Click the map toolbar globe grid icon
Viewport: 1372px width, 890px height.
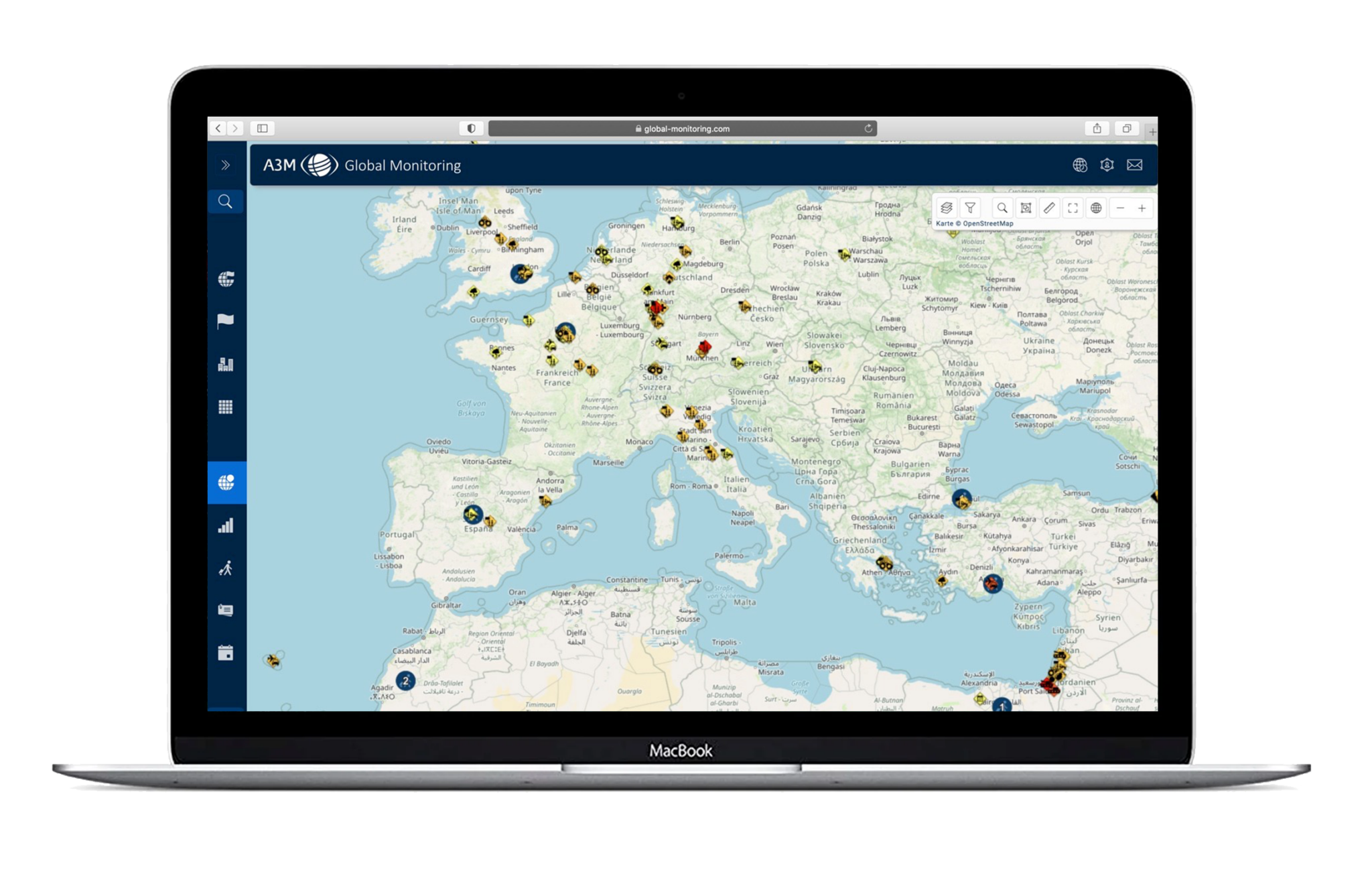pyautogui.click(x=1096, y=208)
